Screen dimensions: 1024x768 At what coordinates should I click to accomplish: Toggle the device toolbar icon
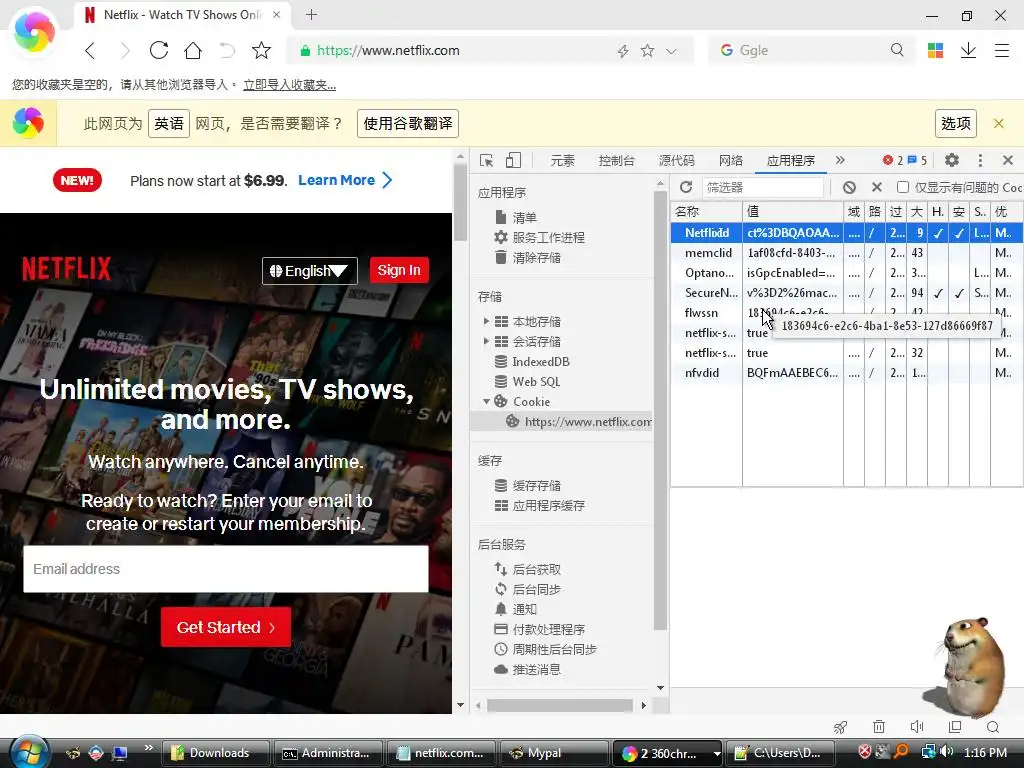(x=513, y=161)
